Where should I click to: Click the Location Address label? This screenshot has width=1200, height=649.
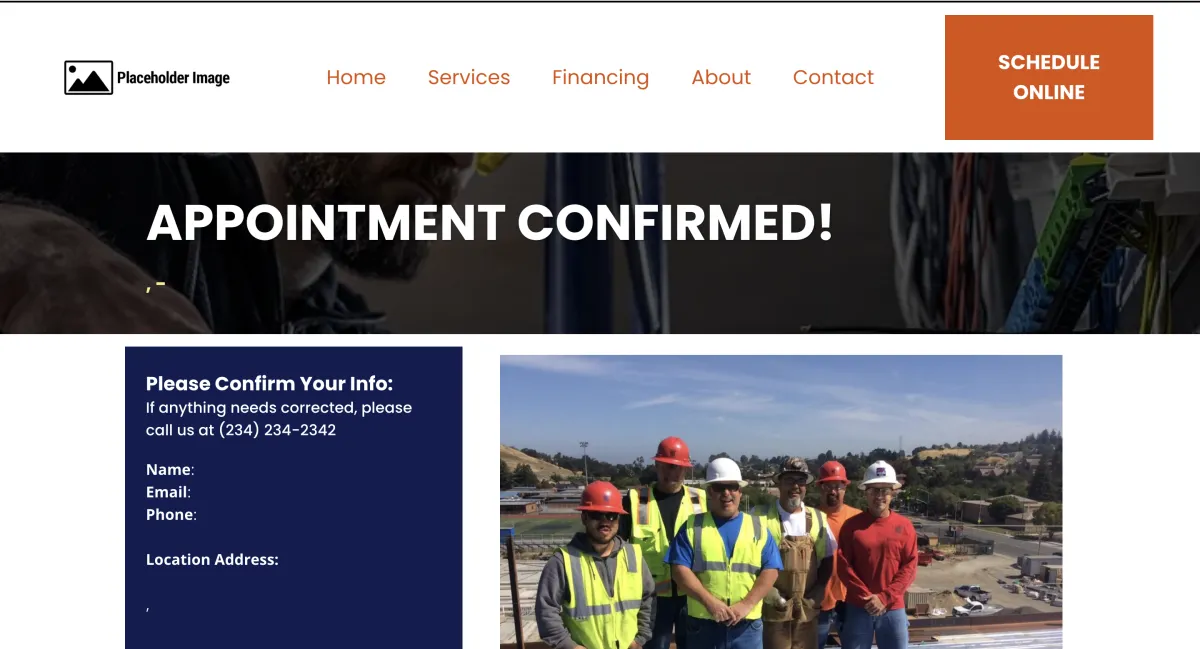coord(212,560)
